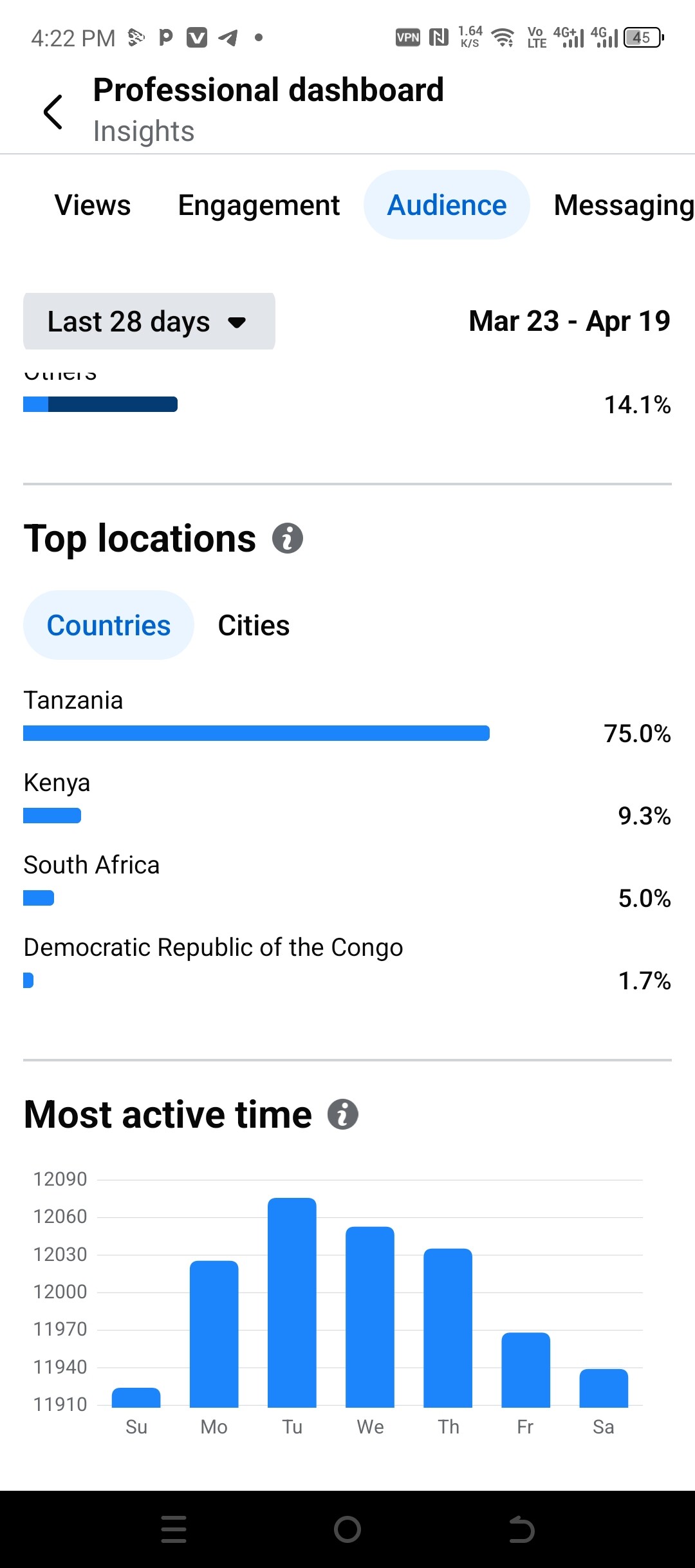This screenshot has height=1568, width=695.
Task: Open Top locations info icon
Action: [288, 538]
